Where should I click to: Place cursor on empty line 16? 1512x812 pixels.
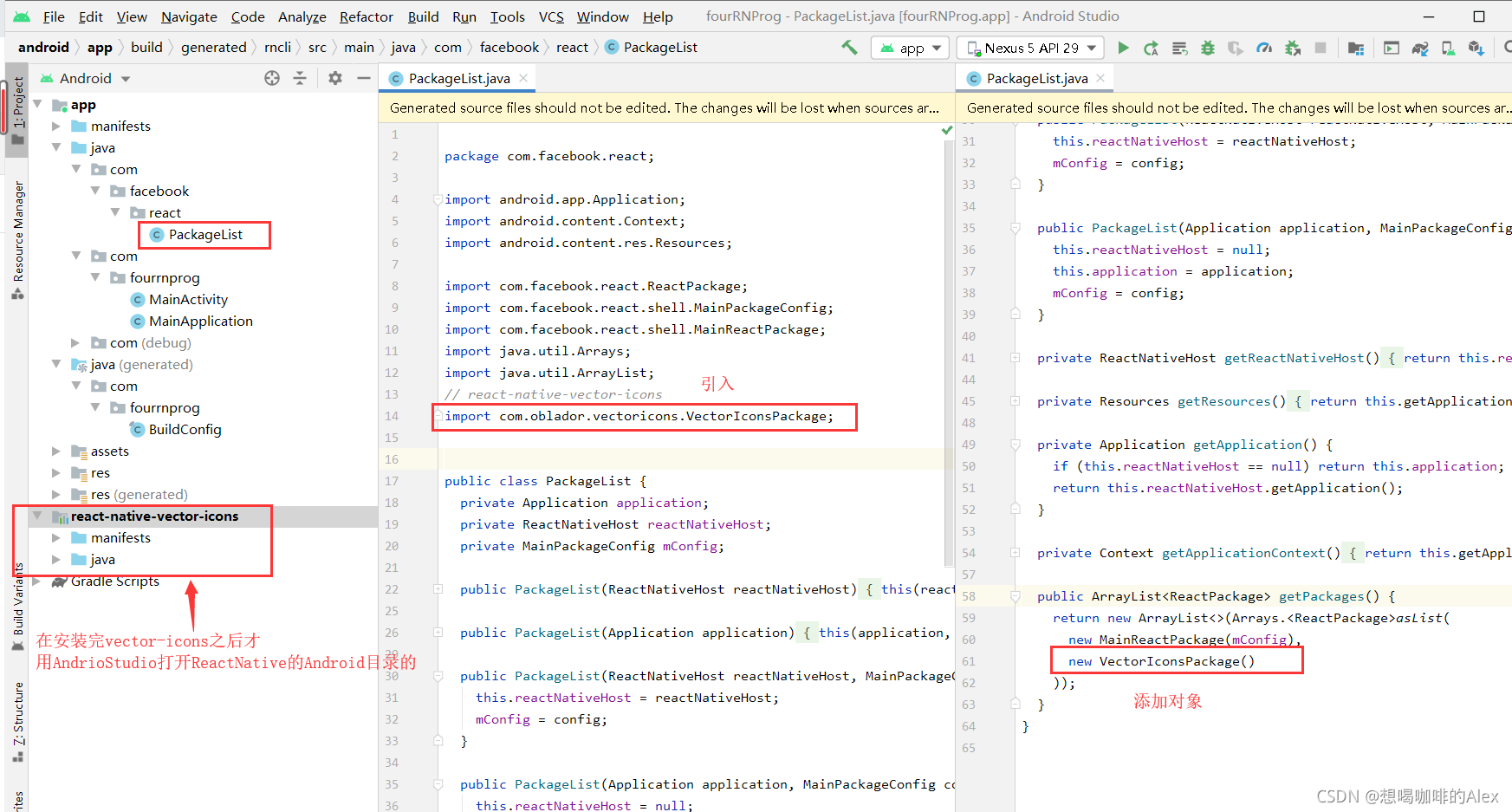pos(693,459)
